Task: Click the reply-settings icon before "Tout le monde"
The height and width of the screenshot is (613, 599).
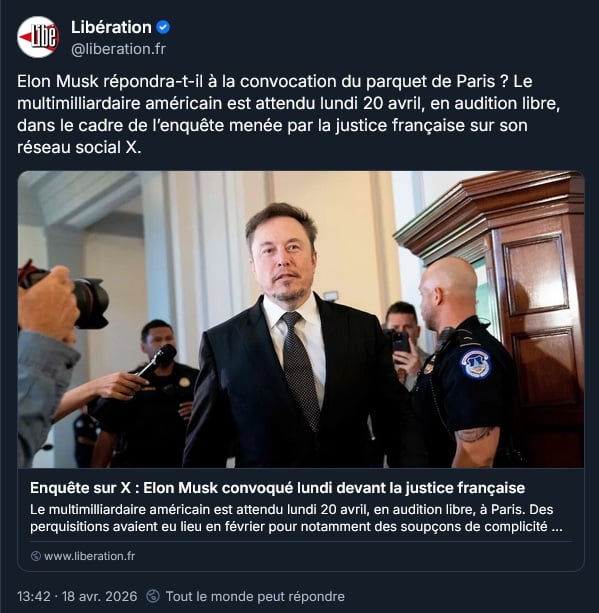Action: point(153,596)
